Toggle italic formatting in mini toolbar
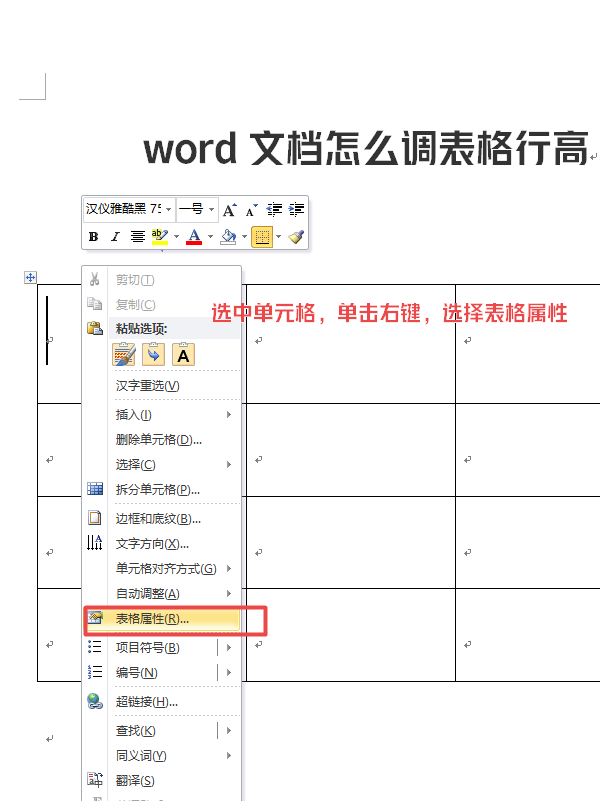600x801 pixels. [x=115, y=237]
